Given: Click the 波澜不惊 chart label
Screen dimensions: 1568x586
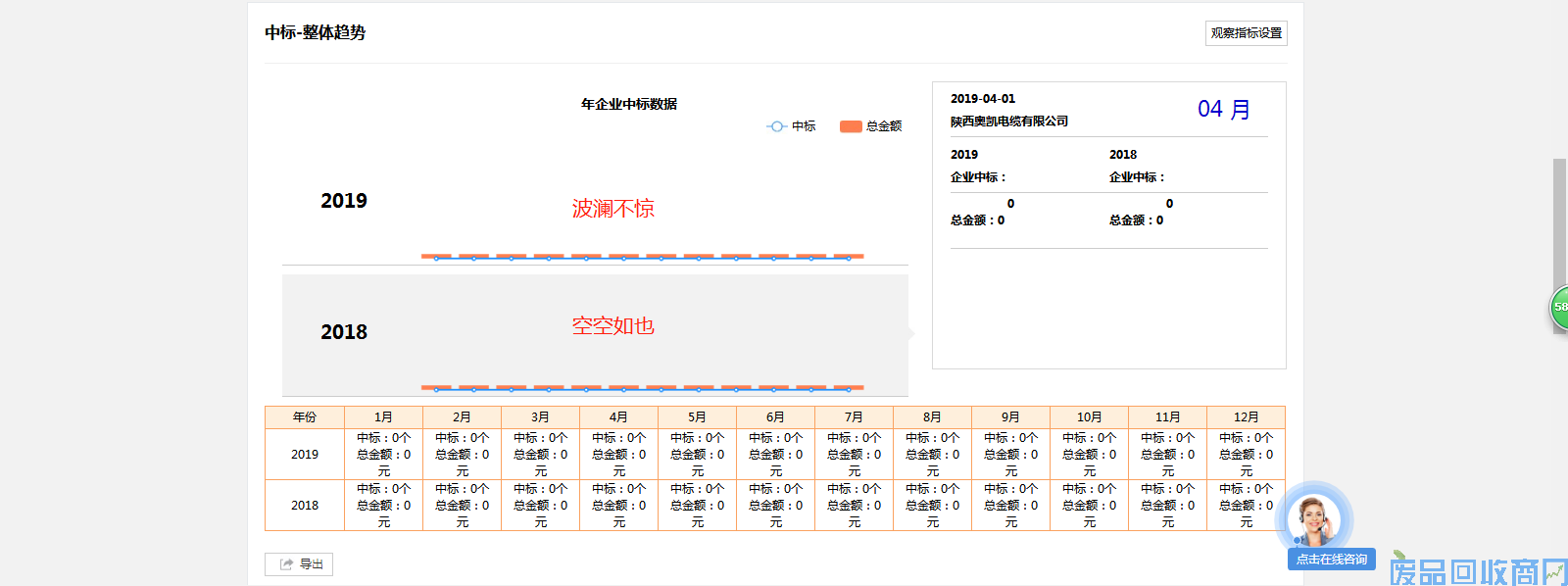Looking at the screenshot, I should pyautogui.click(x=612, y=209).
